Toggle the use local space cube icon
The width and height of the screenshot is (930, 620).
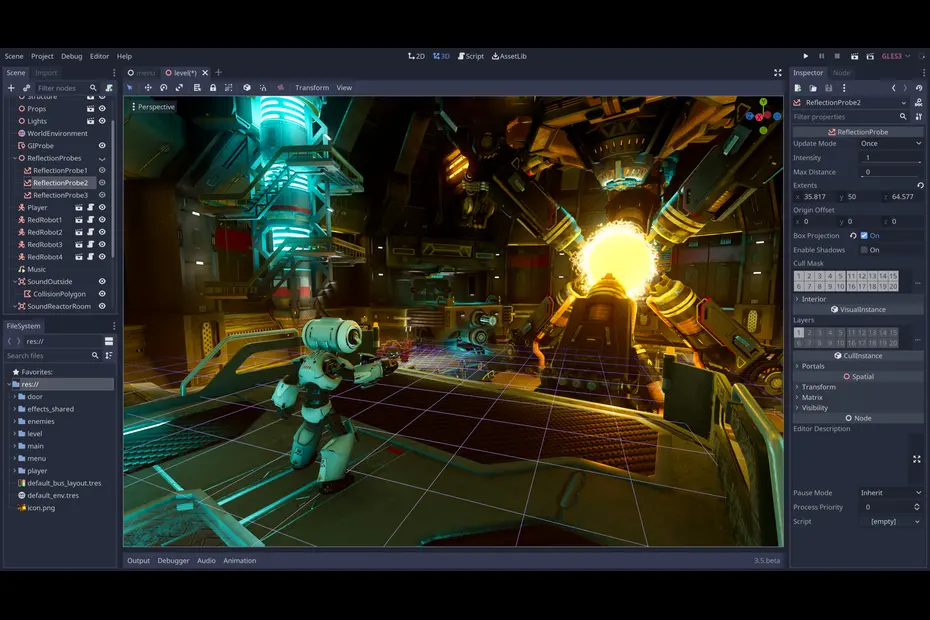247,88
